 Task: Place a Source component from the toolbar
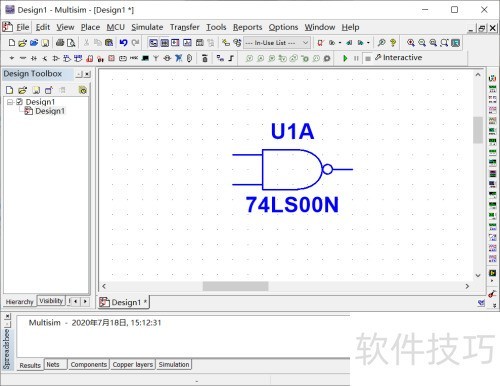(12, 58)
